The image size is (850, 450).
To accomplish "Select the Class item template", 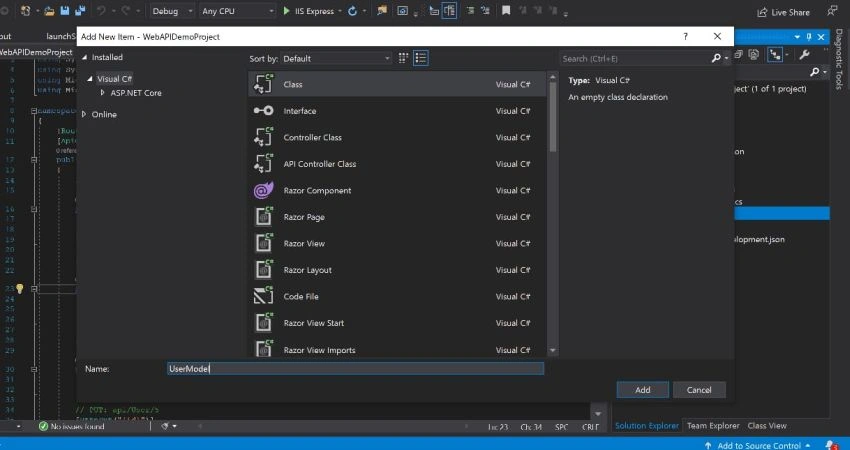I will tap(397, 84).
